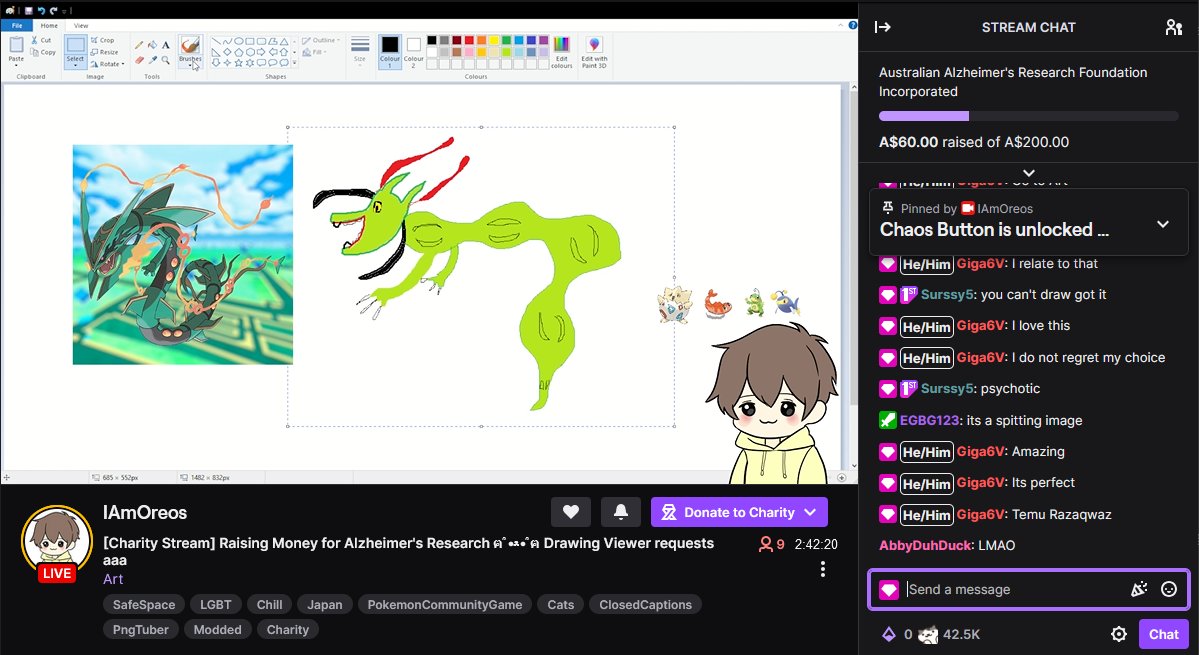Expand the shapes gallery more arrow

tap(294, 62)
